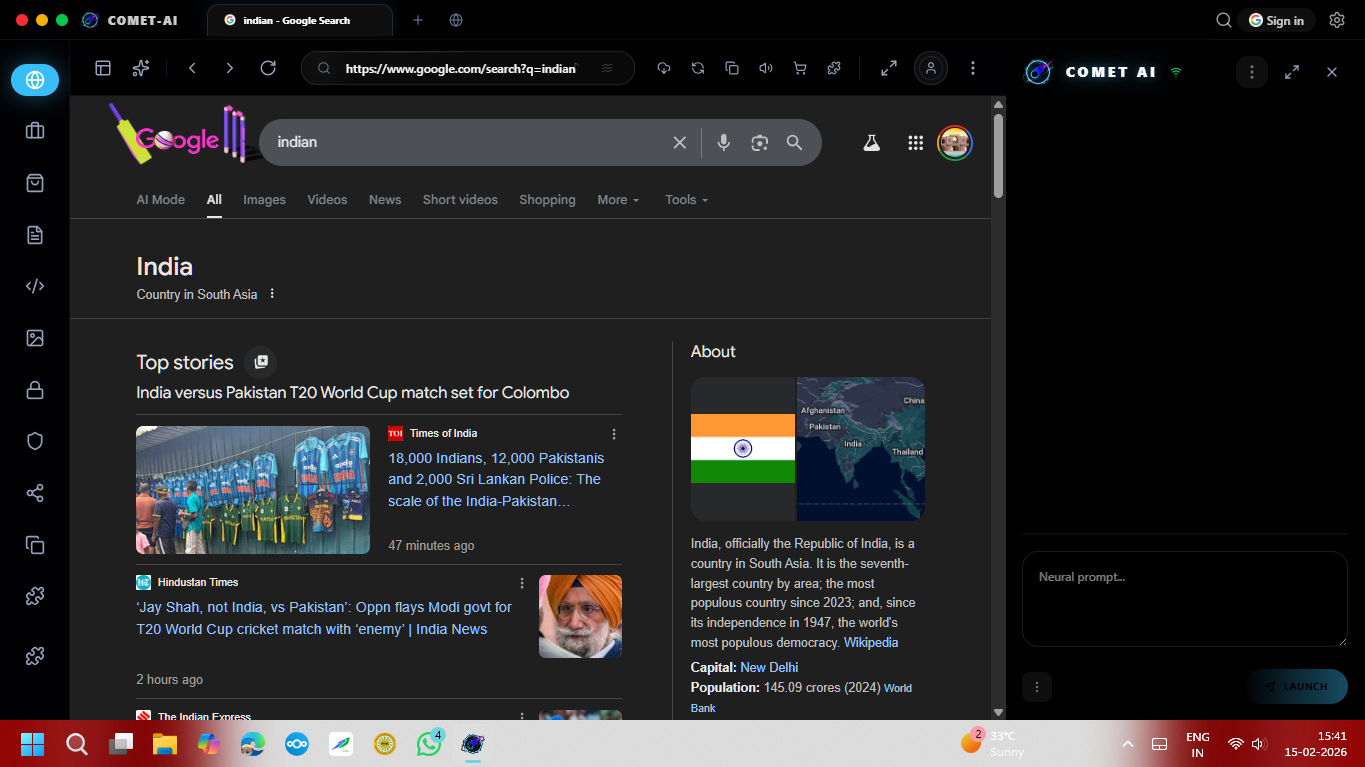Open Google Lens camera search icon
1365x767 pixels.
[760, 143]
